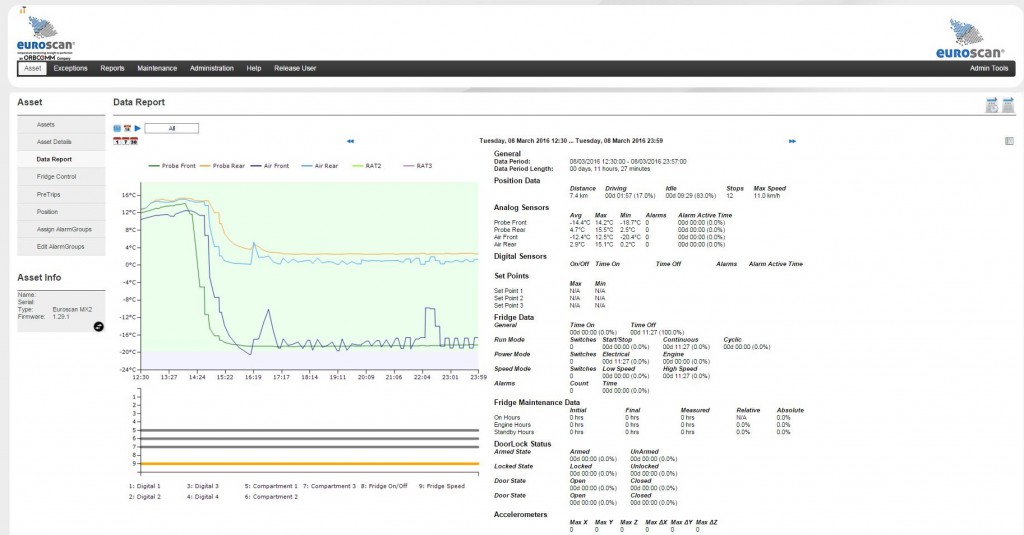Open the Maintenance menu
Viewport: 1024px width, 535px height.
(157, 68)
